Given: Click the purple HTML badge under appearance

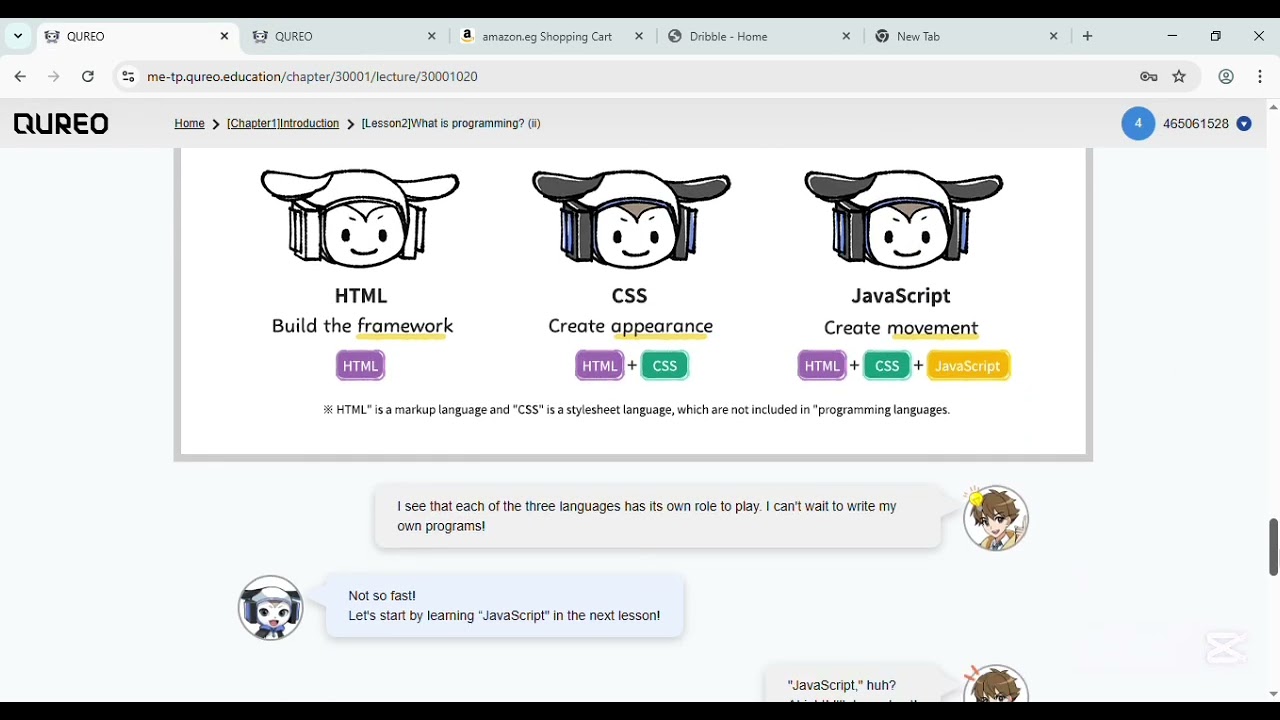Looking at the screenshot, I should [x=600, y=366].
